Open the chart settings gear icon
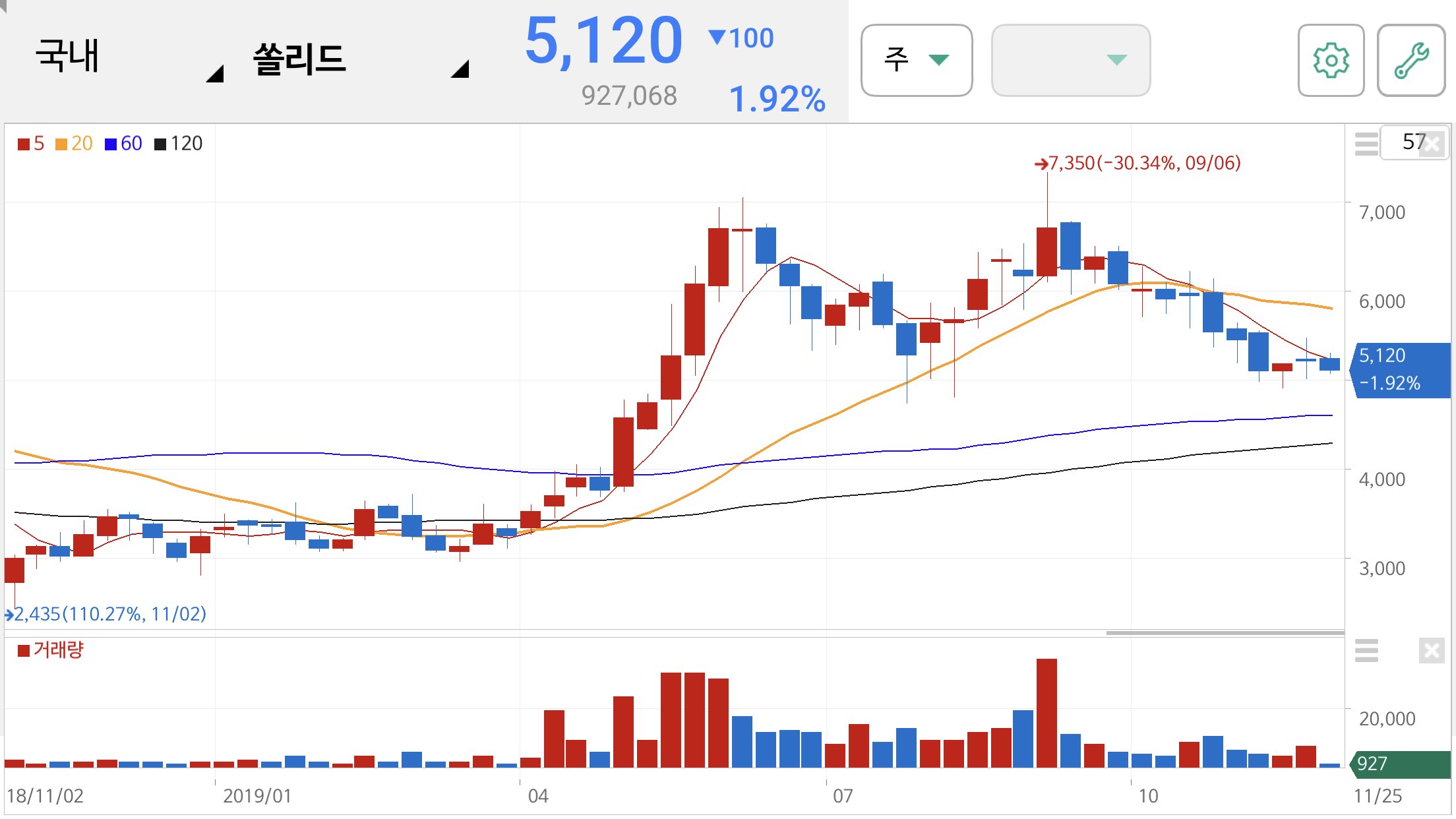This screenshot has height=819, width=1456. tap(1331, 61)
